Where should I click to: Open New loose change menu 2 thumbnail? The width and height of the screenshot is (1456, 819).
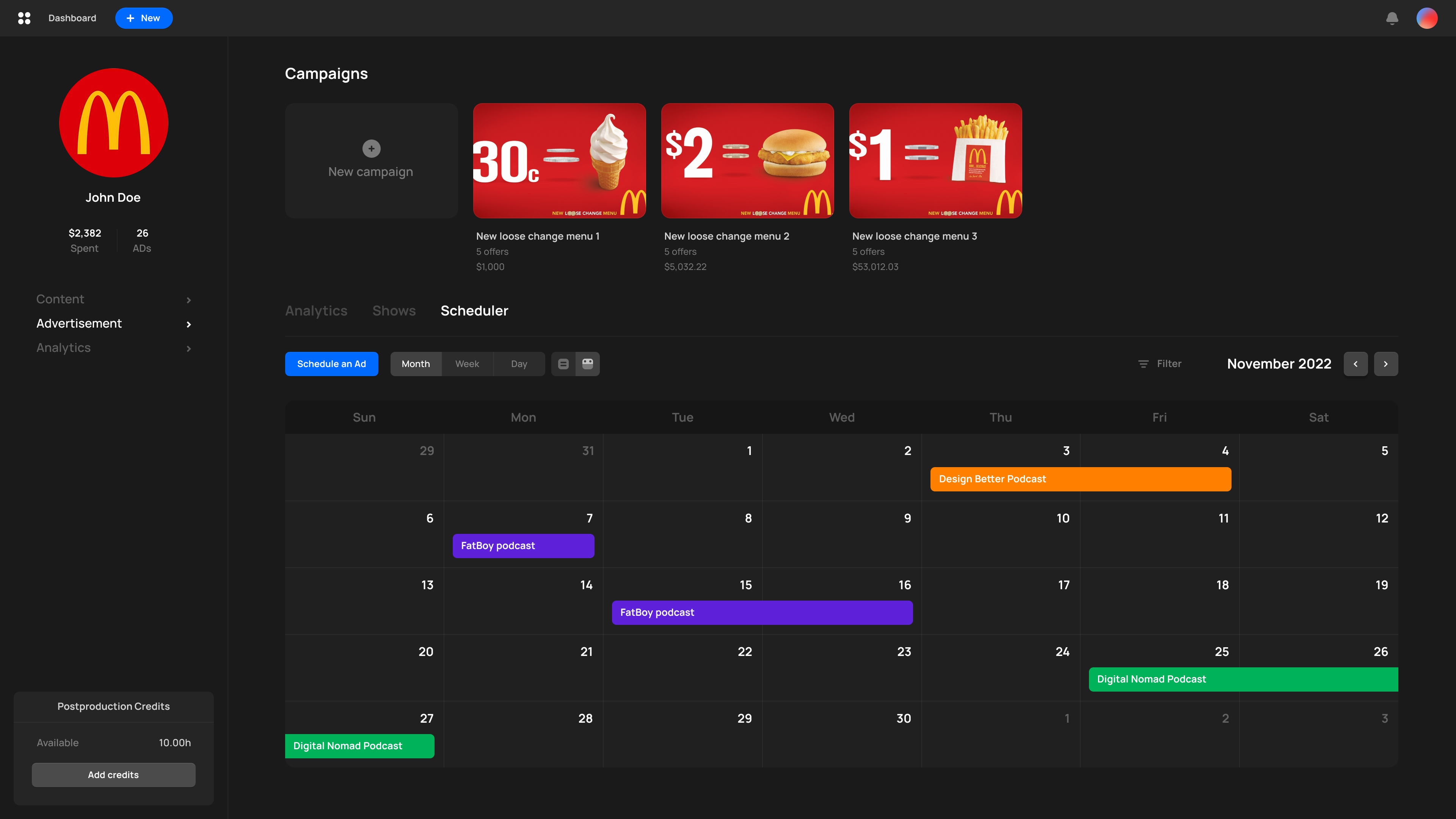point(747,160)
